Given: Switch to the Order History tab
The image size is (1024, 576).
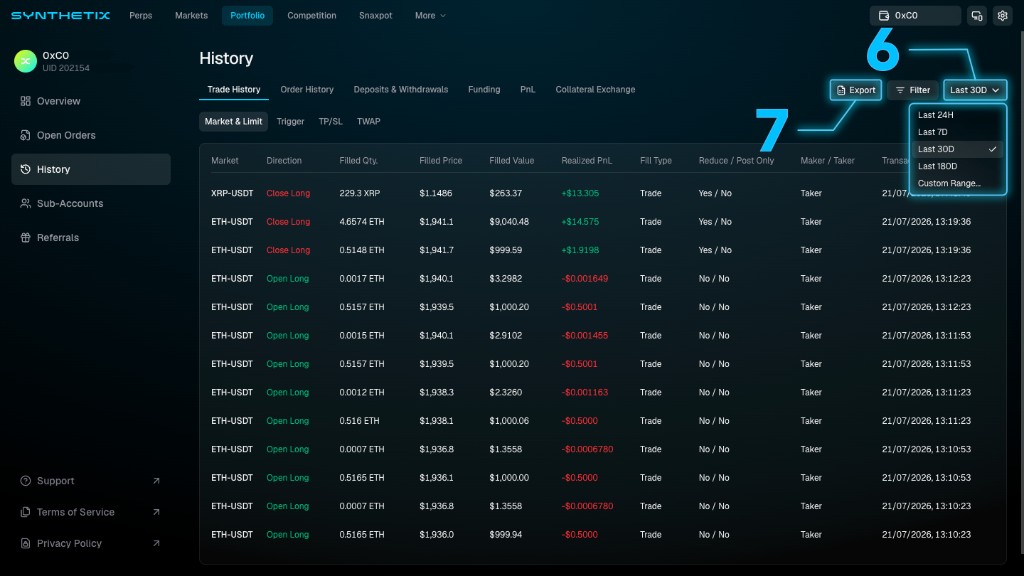Looking at the screenshot, I should point(307,89).
